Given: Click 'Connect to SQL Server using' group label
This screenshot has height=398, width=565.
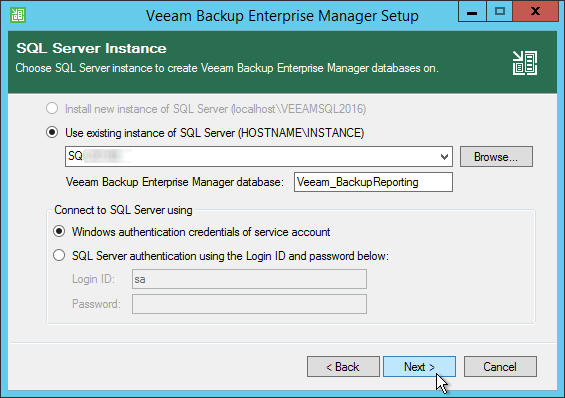Looking at the screenshot, I should click(123, 210).
